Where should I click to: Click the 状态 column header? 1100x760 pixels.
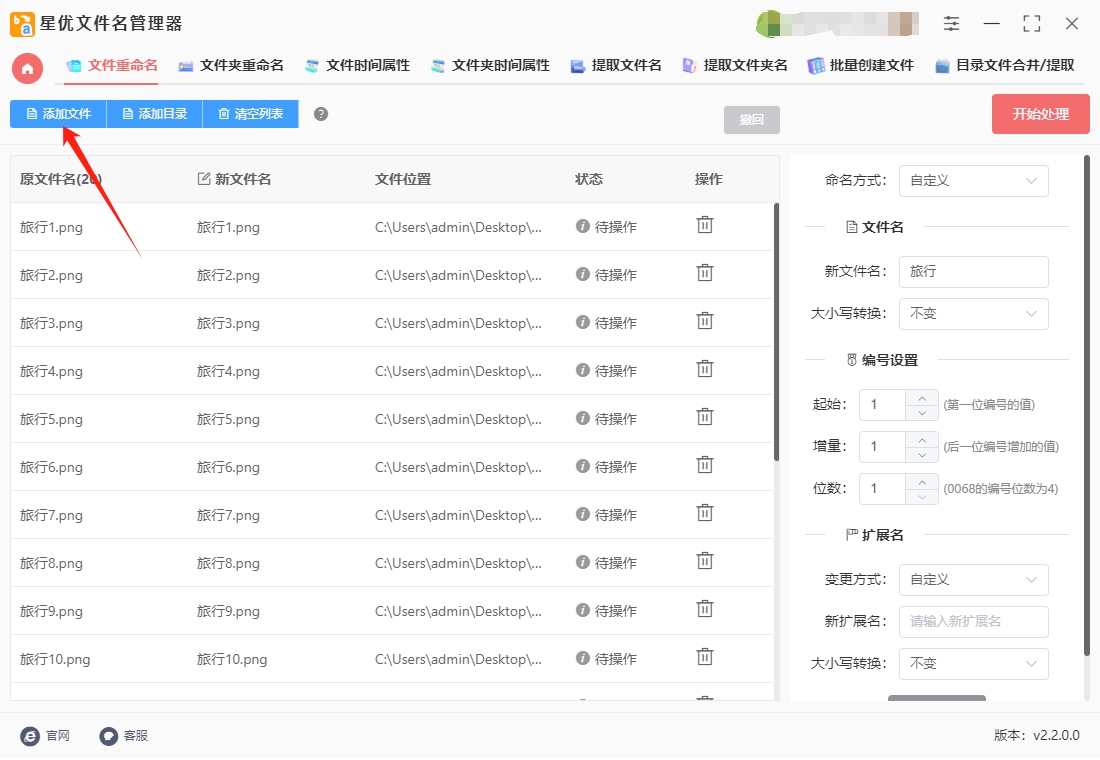point(589,180)
